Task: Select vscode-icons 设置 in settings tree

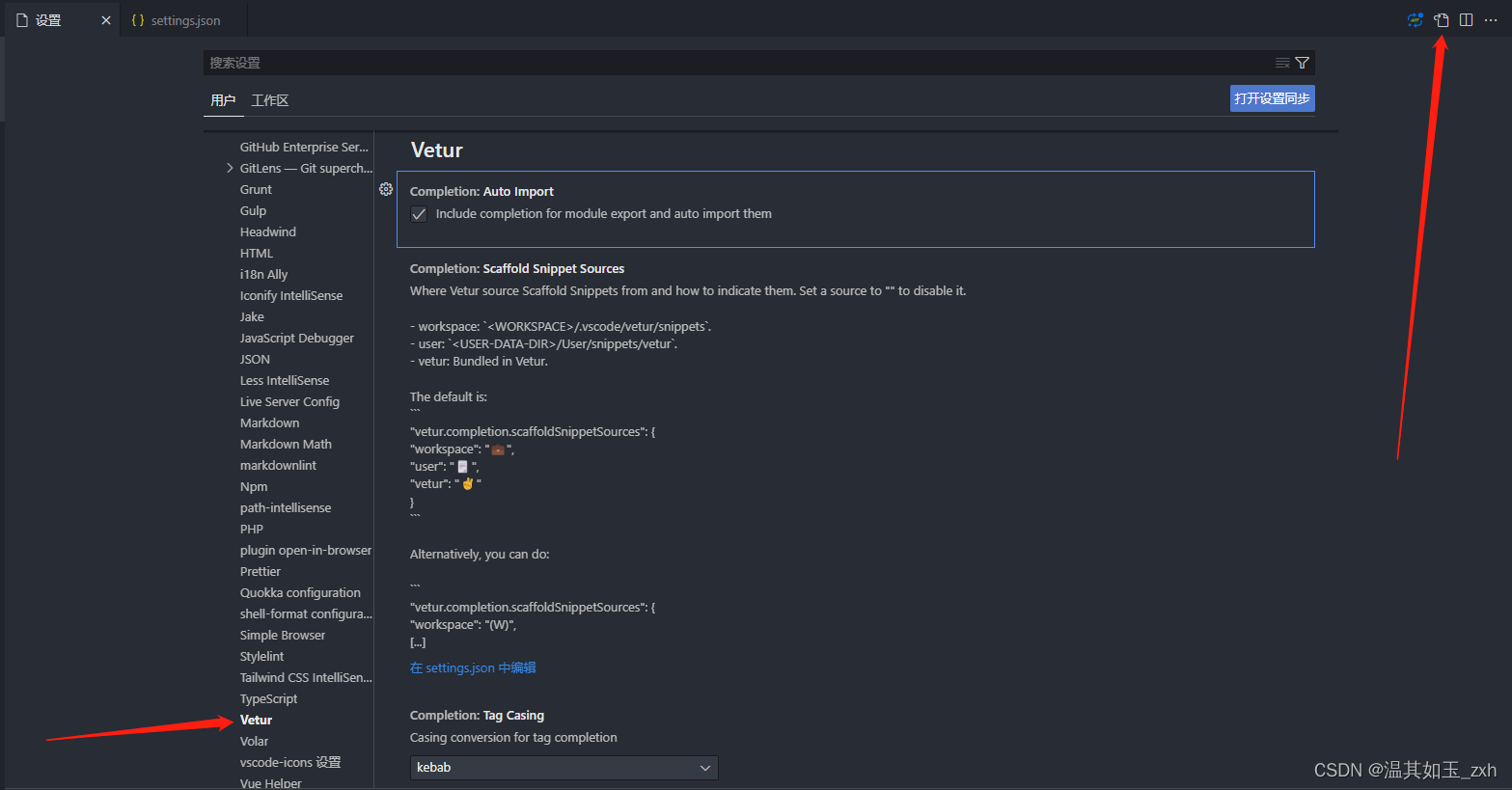Action: click(290, 762)
